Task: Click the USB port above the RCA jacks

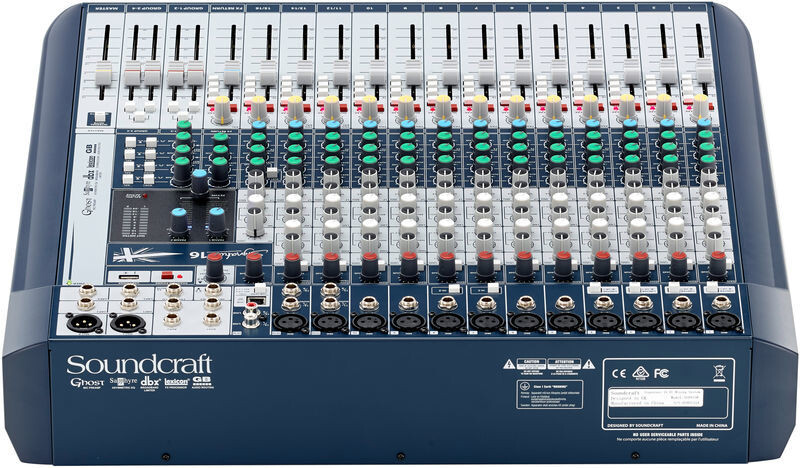Action: (x=255, y=300)
